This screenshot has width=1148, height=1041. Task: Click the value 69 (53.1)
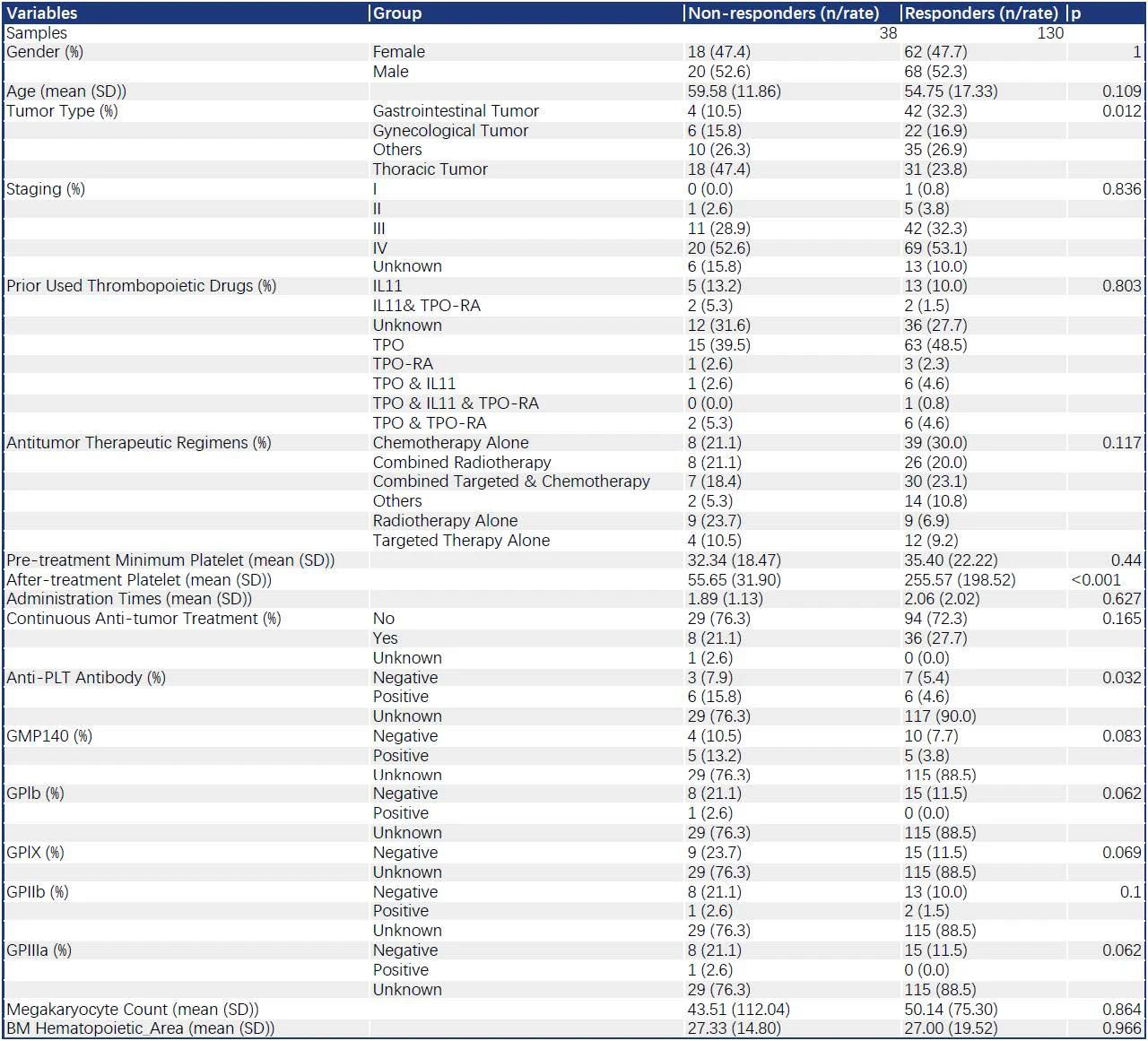[935, 248]
